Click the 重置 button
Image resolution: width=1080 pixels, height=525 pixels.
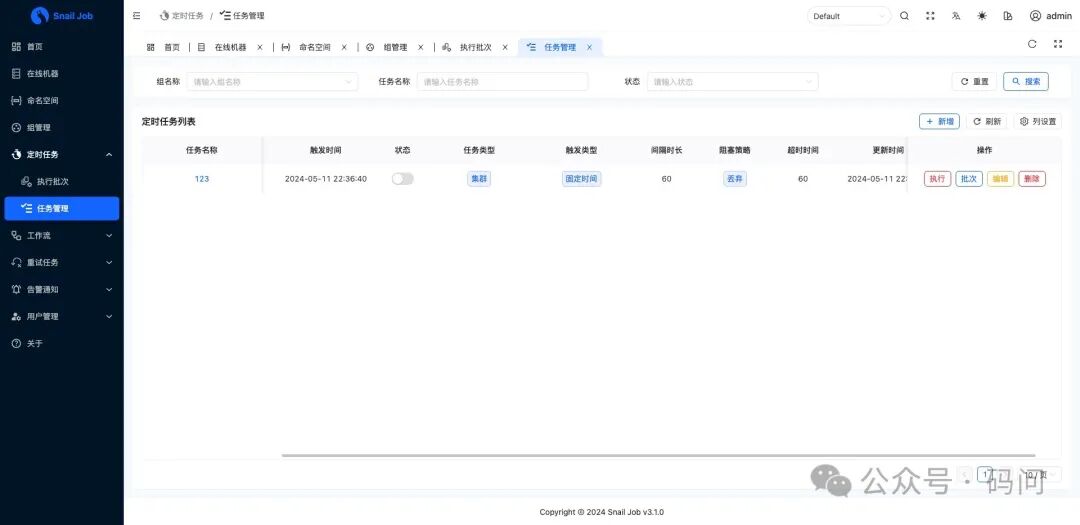(x=974, y=81)
